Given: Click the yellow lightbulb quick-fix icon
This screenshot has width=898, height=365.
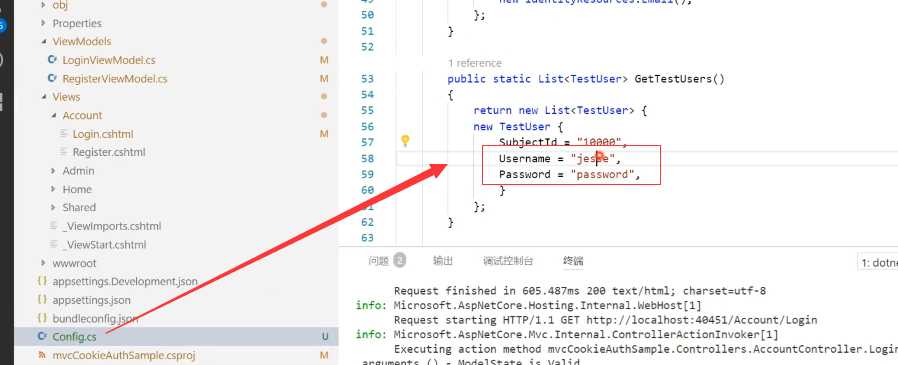Looking at the screenshot, I should (405, 140).
